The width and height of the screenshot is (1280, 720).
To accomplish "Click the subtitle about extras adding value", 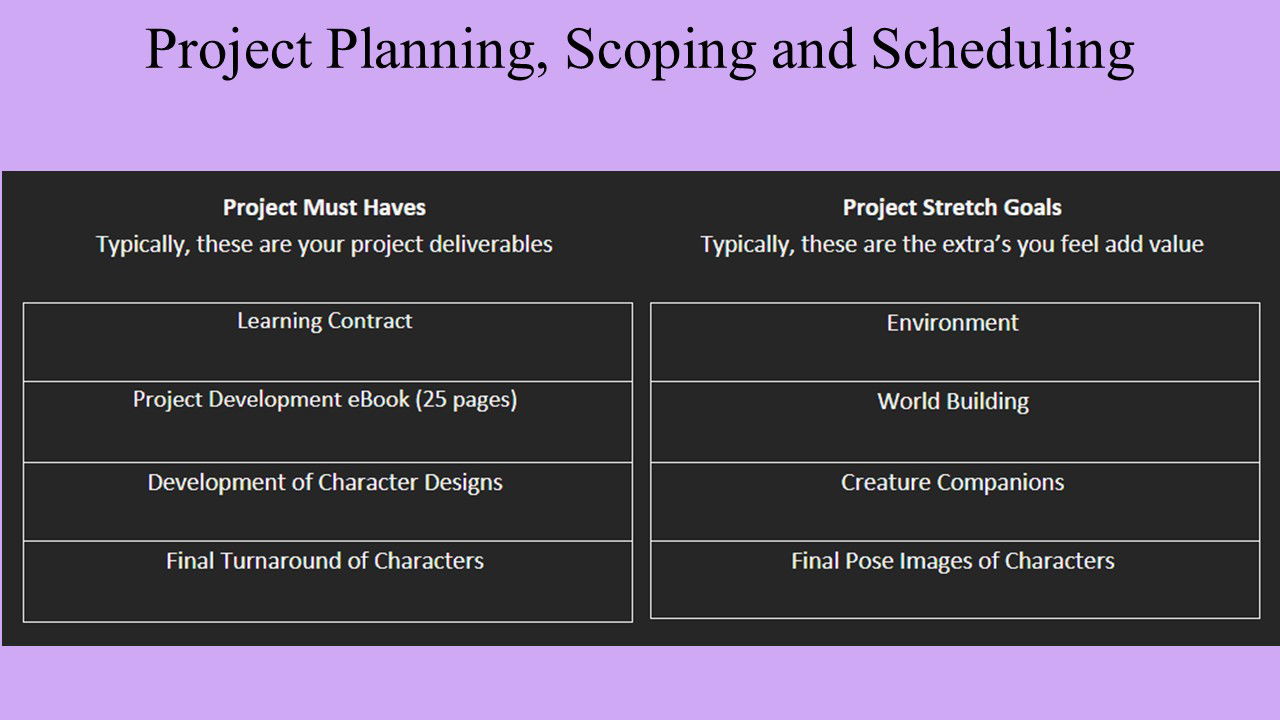I will coord(952,244).
